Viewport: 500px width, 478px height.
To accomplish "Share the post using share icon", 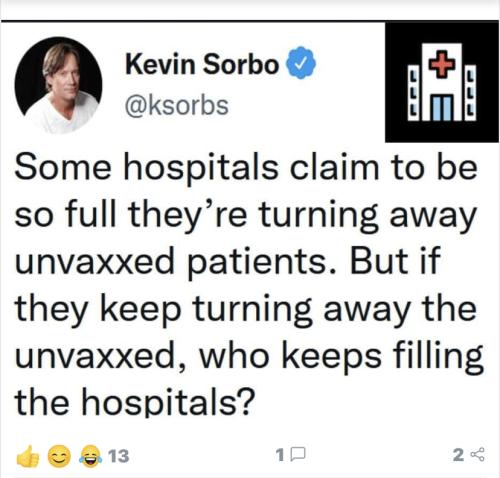I will [x=478, y=454].
